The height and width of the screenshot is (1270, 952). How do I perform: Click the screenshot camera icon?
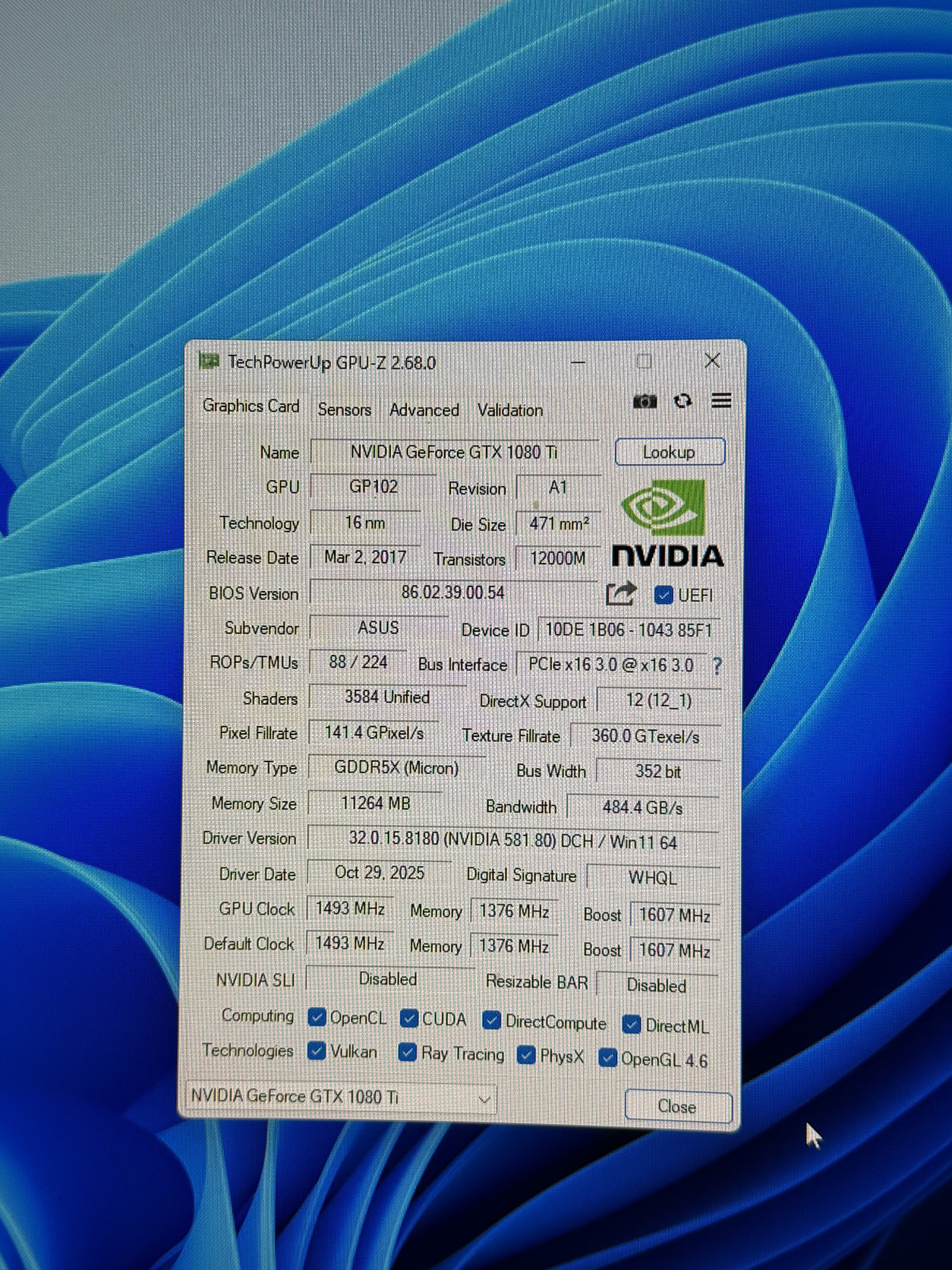(645, 401)
